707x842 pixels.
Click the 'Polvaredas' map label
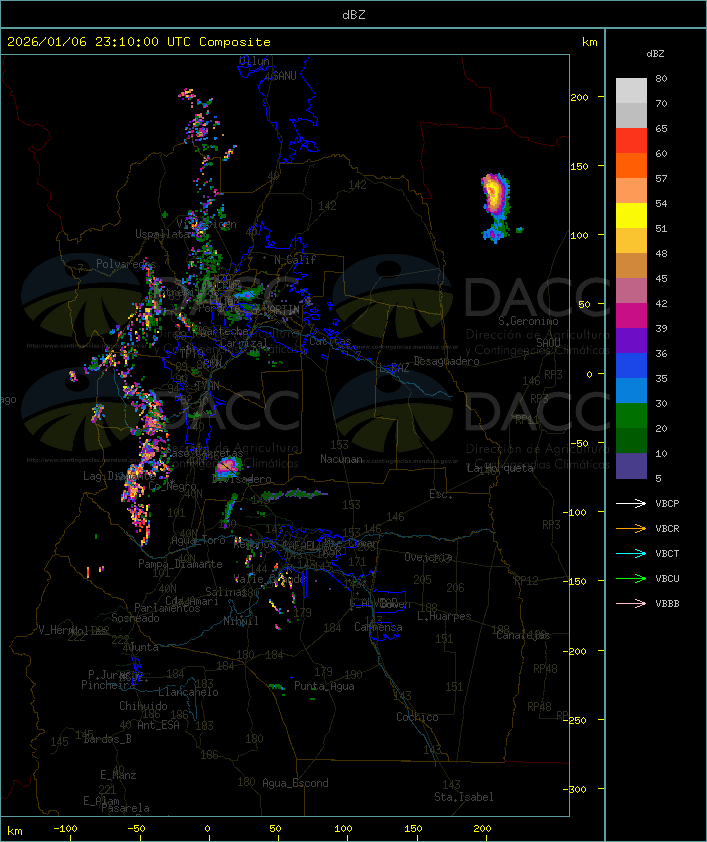pyautogui.click(x=126, y=264)
